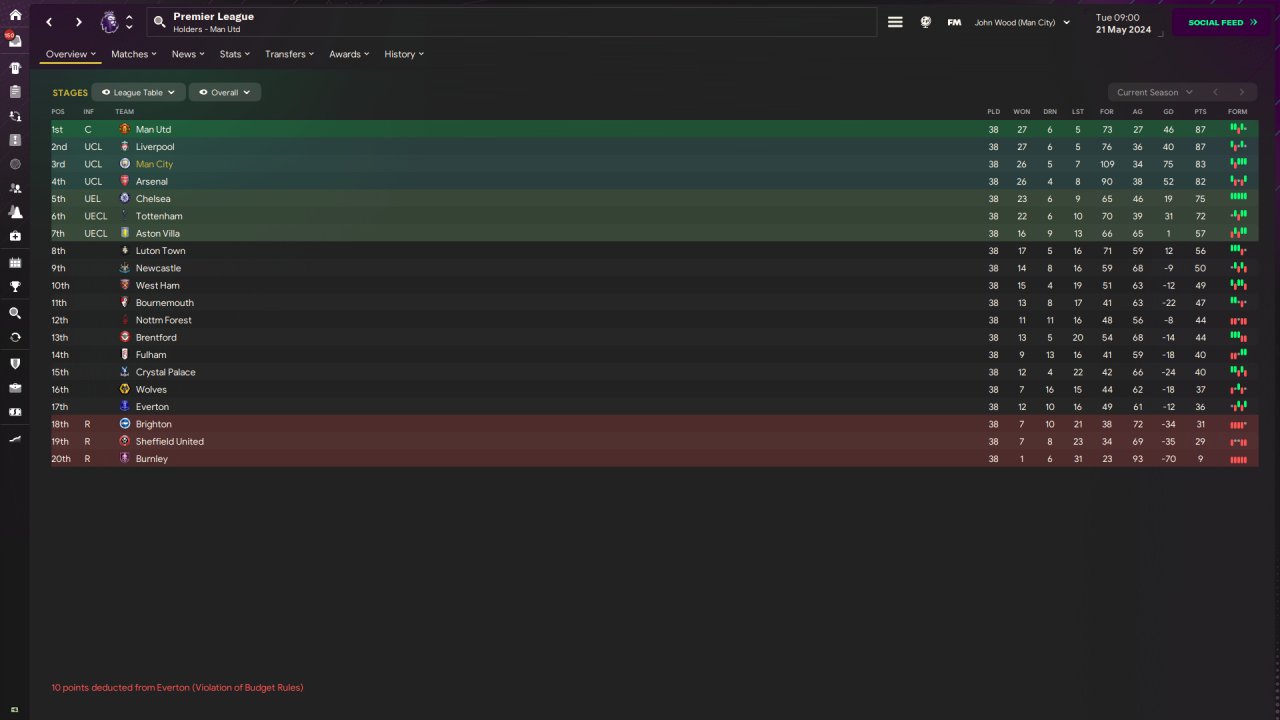Open the Overview tab menu
The width and height of the screenshot is (1280, 720).
coord(71,54)
